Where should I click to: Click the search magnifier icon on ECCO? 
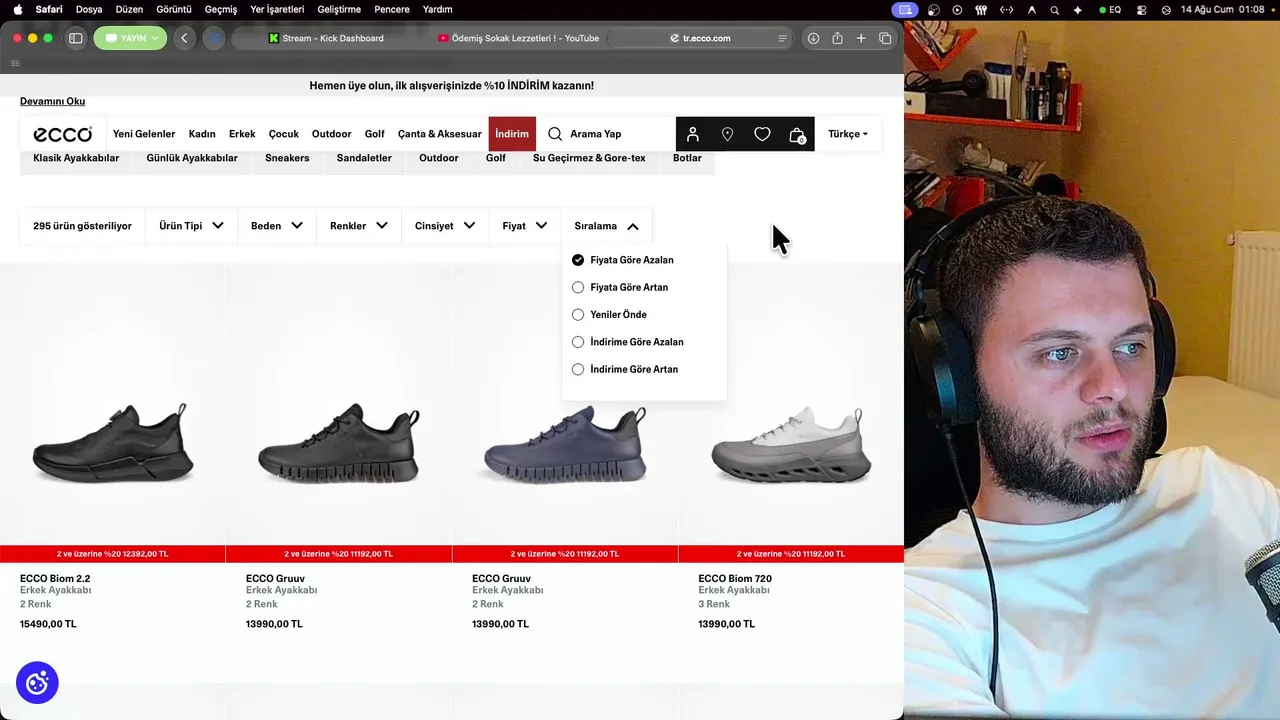[x=555, y=134]
